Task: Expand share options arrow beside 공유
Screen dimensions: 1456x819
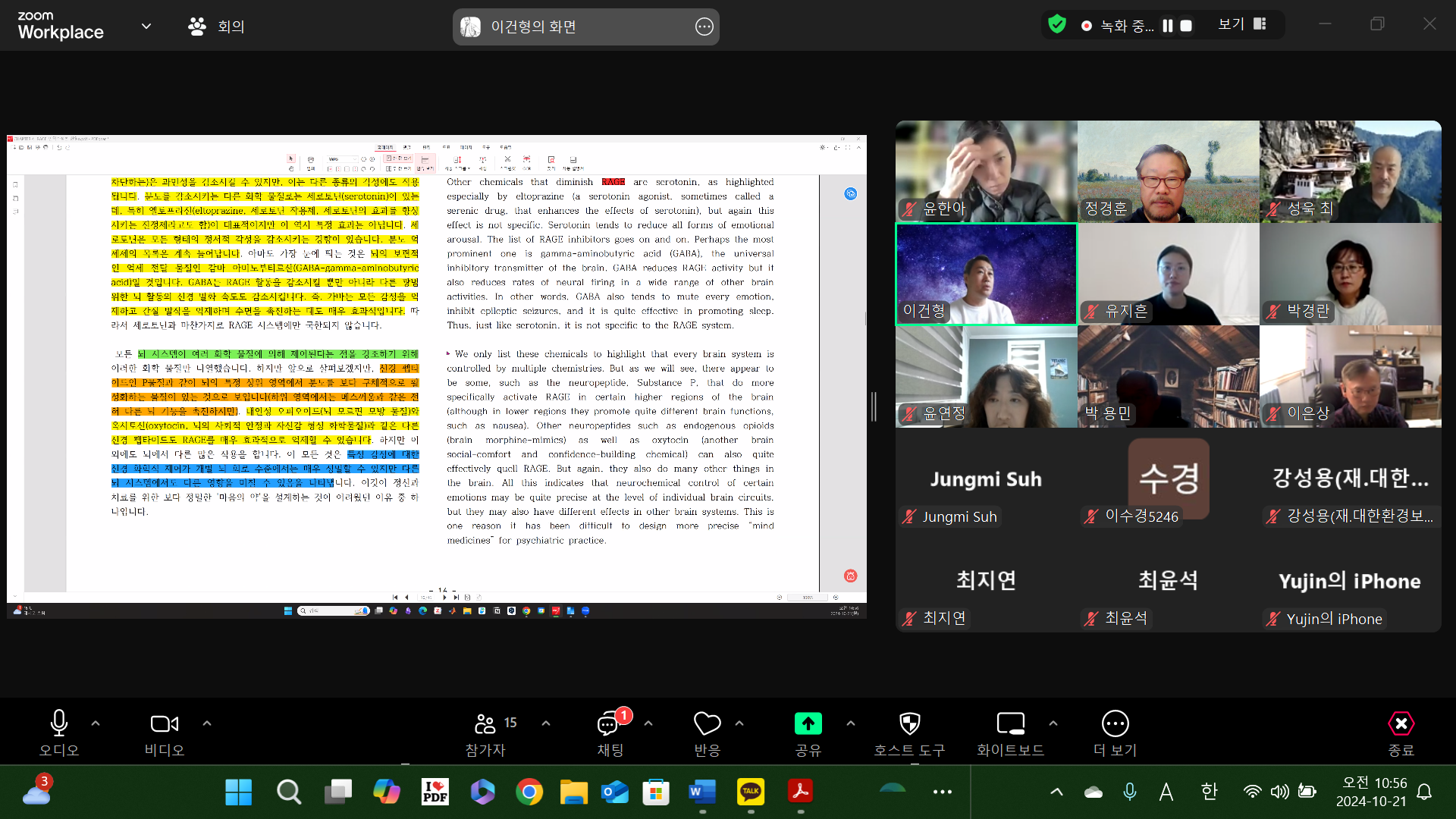Action: 851,723
